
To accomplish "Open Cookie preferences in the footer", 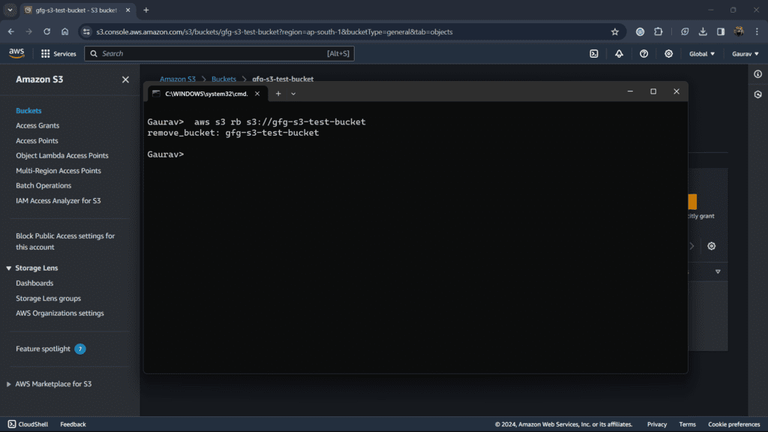I will [x=734, y=424].
